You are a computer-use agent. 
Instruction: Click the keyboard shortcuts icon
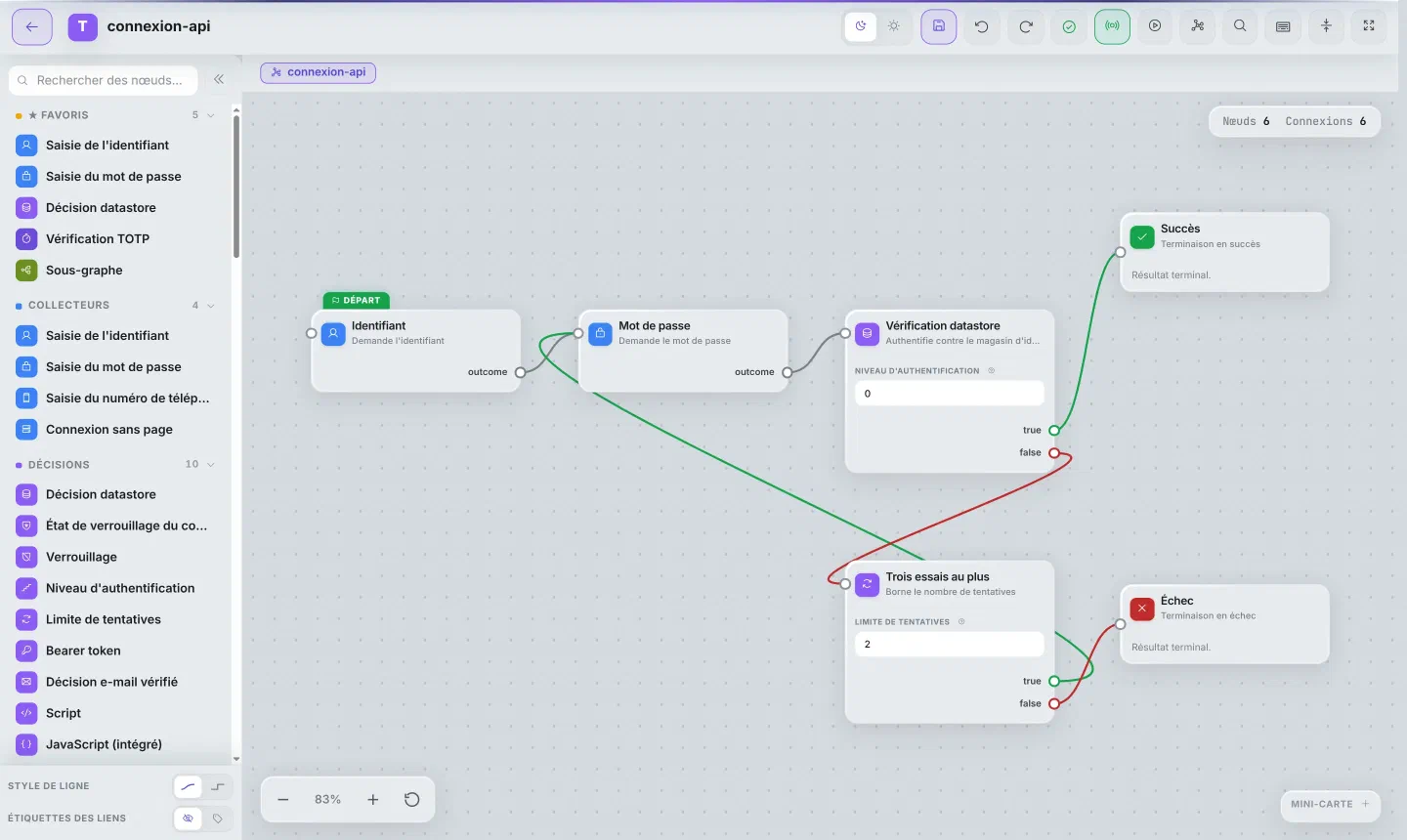1283,26
